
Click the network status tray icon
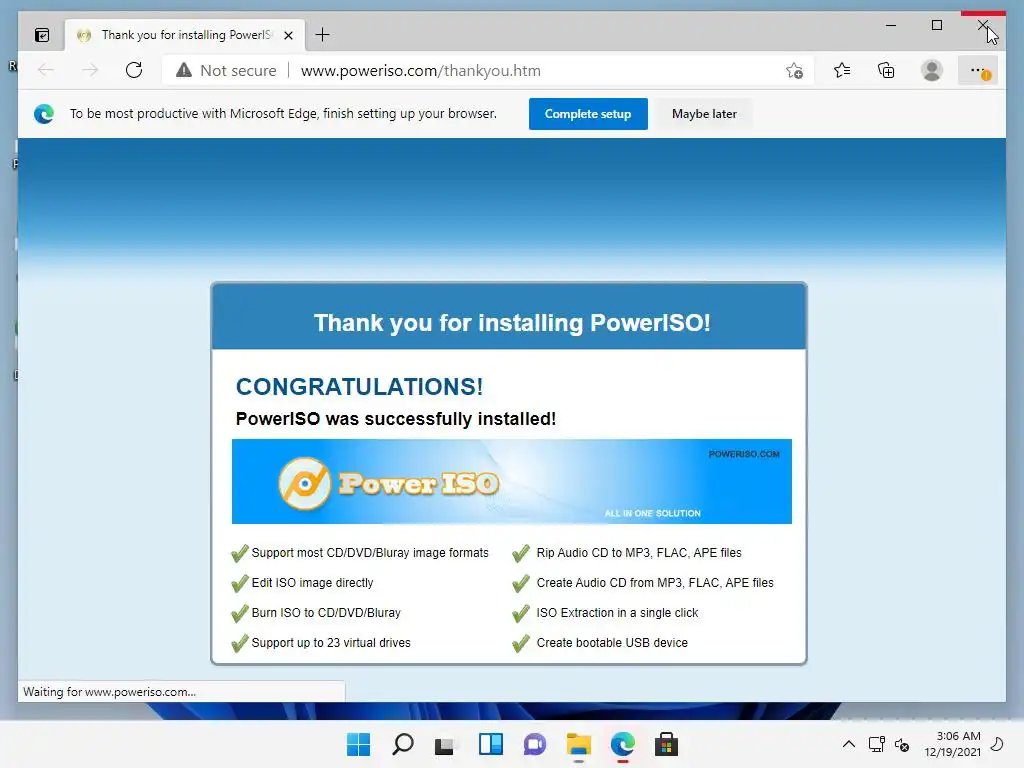[876, 744]
